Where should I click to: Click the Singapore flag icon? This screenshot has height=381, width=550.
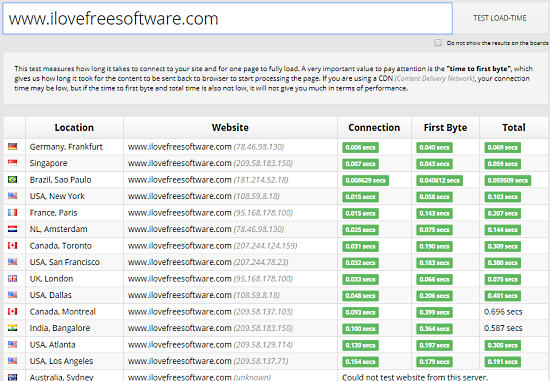point(13,163)
